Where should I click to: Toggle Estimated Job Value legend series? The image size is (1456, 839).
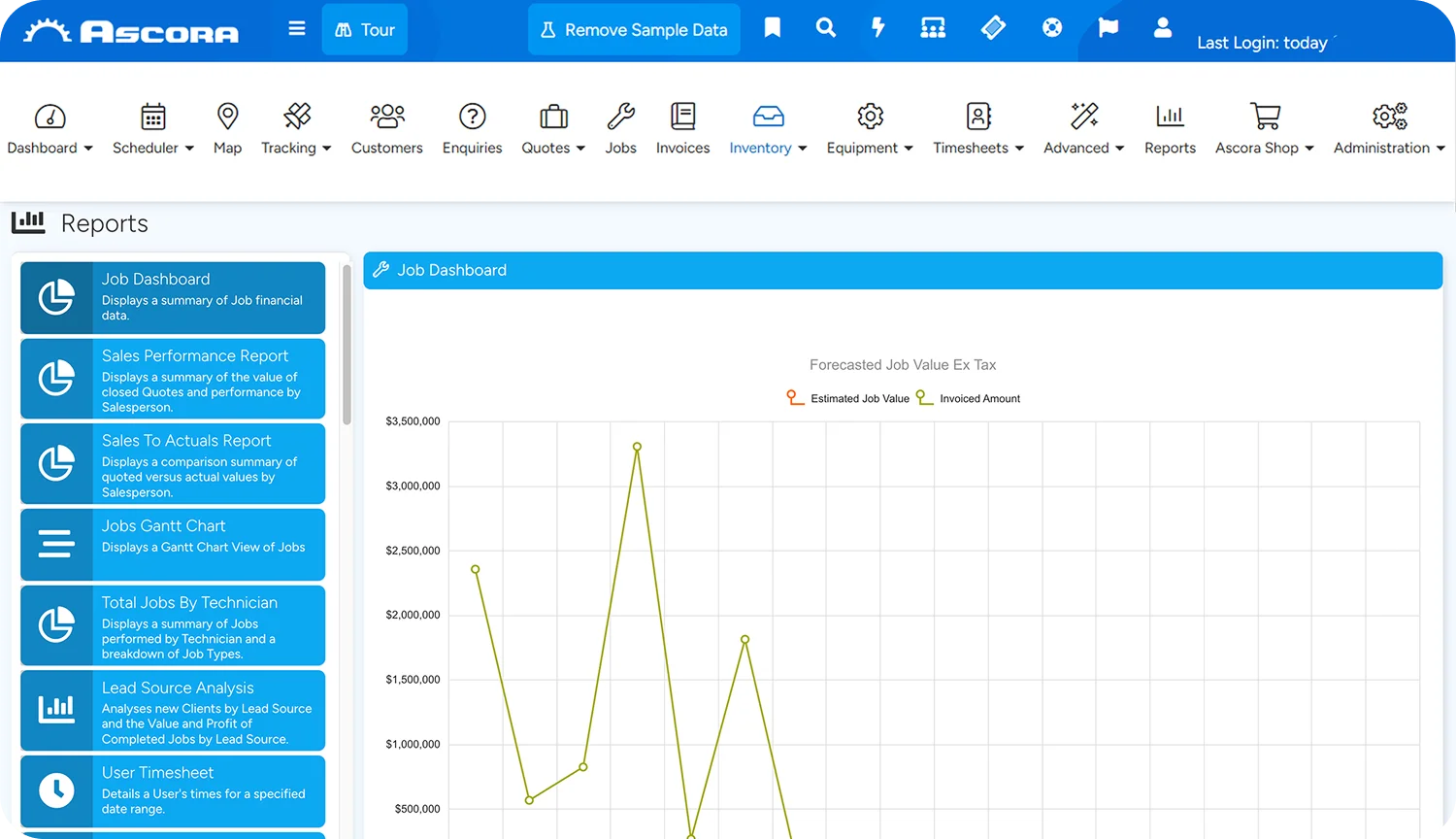click(x=847, y=398)
